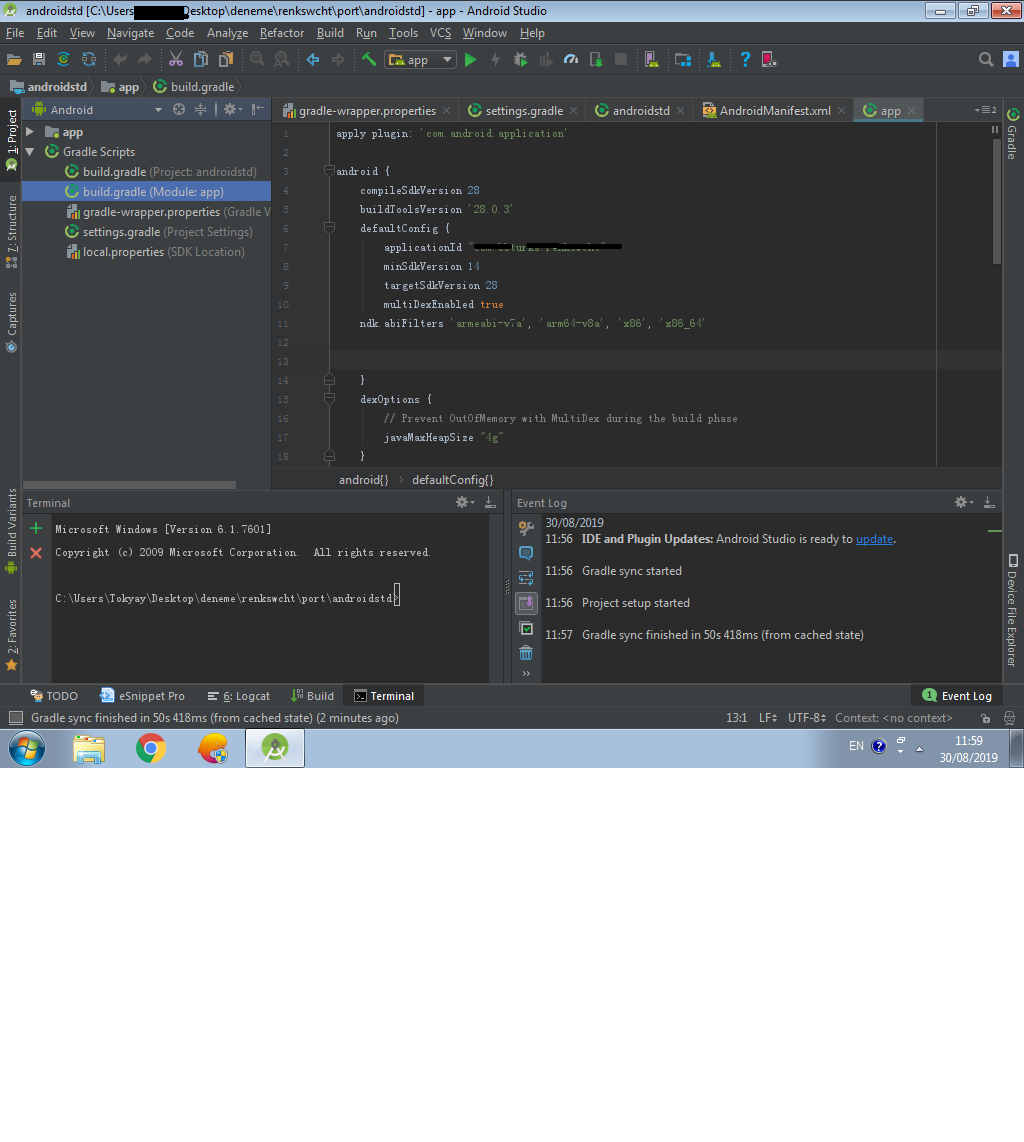
Task: Click the editor vertical scrollbar
Action: (x=996, y=200)
